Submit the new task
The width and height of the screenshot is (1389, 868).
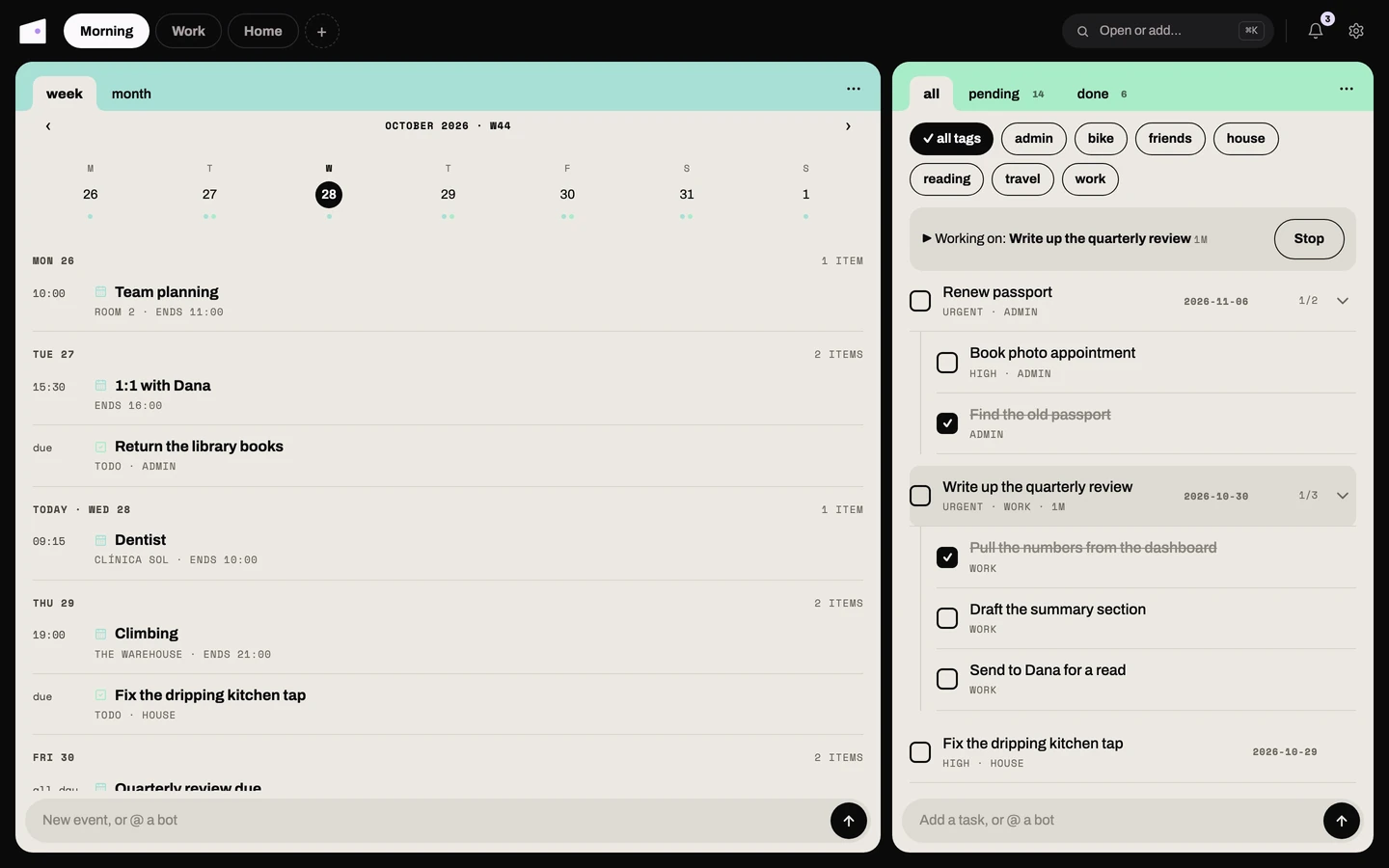pos(1342,821)
